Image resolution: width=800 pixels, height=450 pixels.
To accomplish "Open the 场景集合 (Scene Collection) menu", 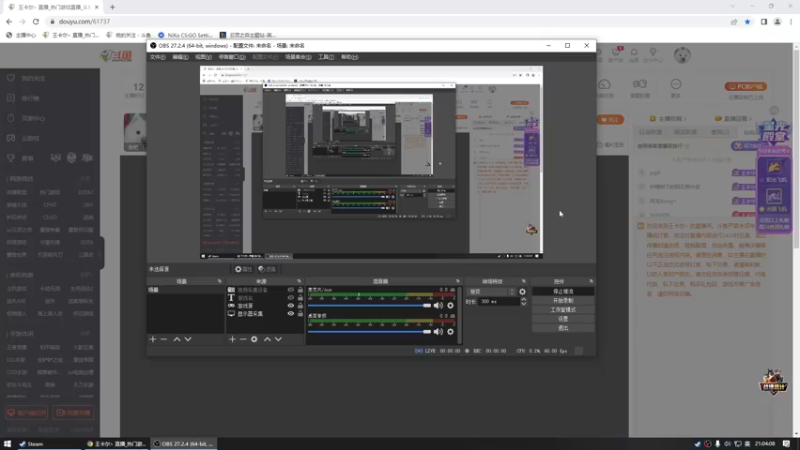I will [x=298, y=57].
